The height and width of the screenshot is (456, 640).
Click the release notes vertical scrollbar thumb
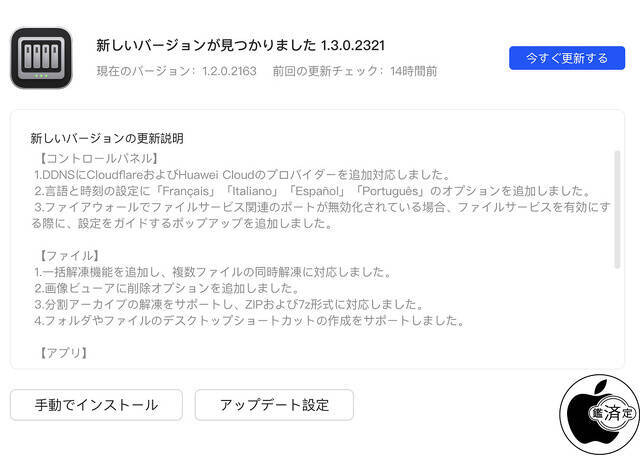pos(617,209)
